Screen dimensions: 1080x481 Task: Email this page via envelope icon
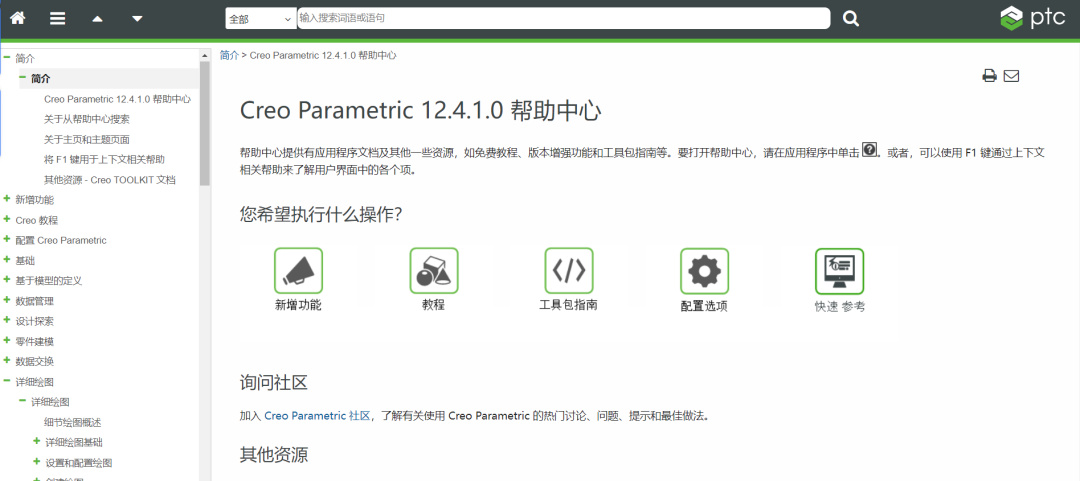click(1011, 76)
